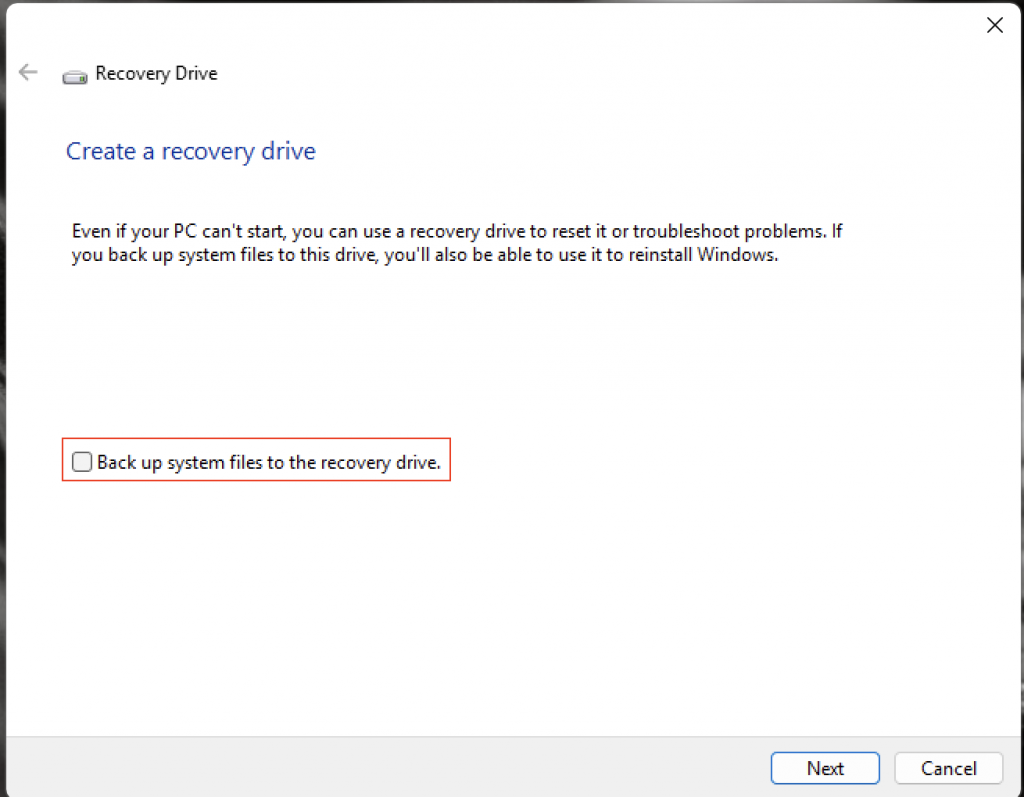Viewport: 1024px width, 797px height.
Task: Proceed with the Next button
Action: [825, 768]
